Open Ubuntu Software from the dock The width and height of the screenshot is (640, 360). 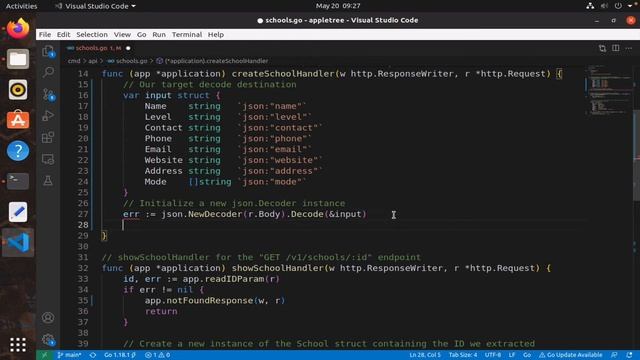click(x=18, y=120)
